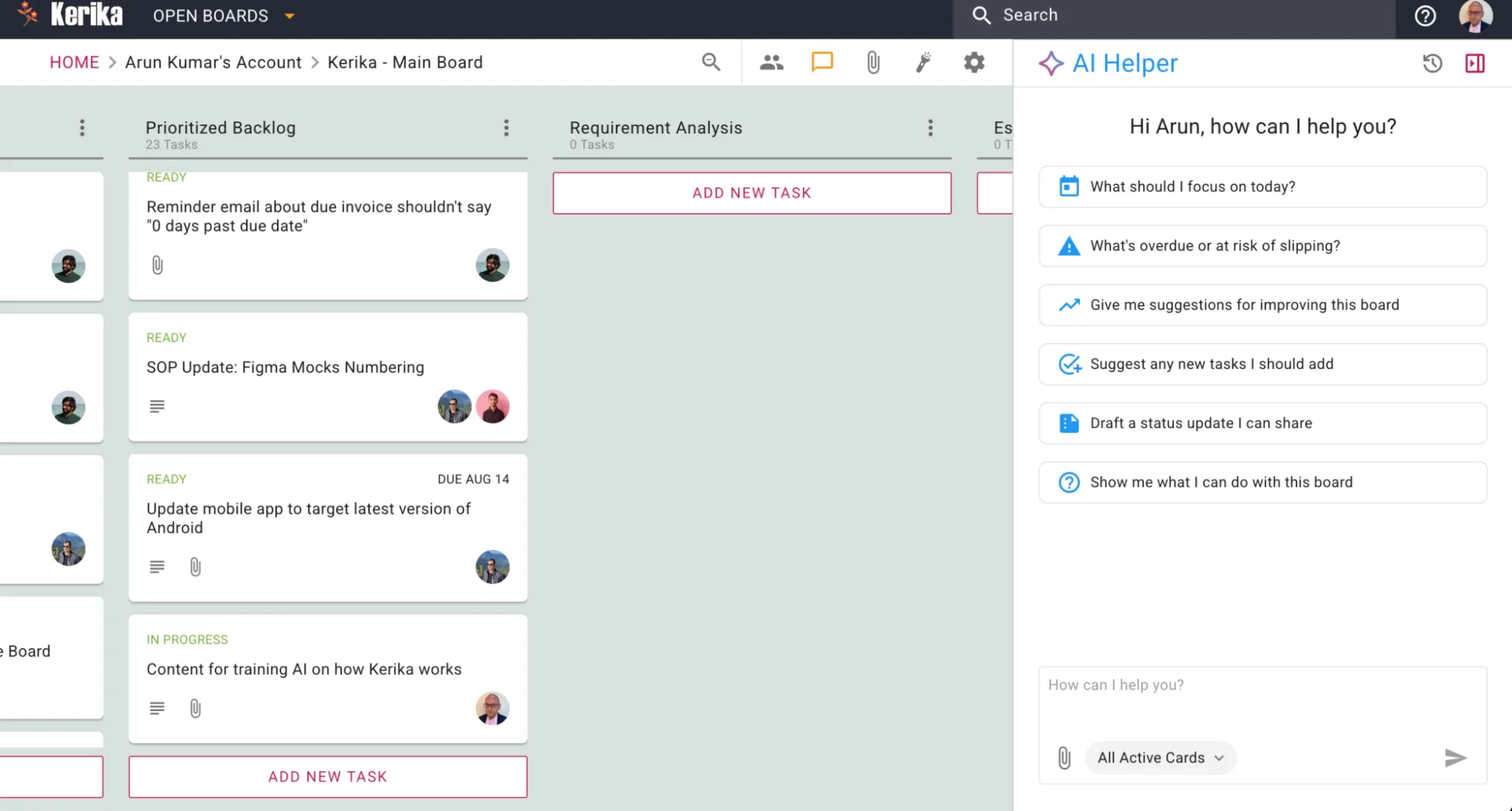Click the pink-background avatar on SOP Update card
1512x811 pixels.
pyautogui.click(x=492, y=406)
